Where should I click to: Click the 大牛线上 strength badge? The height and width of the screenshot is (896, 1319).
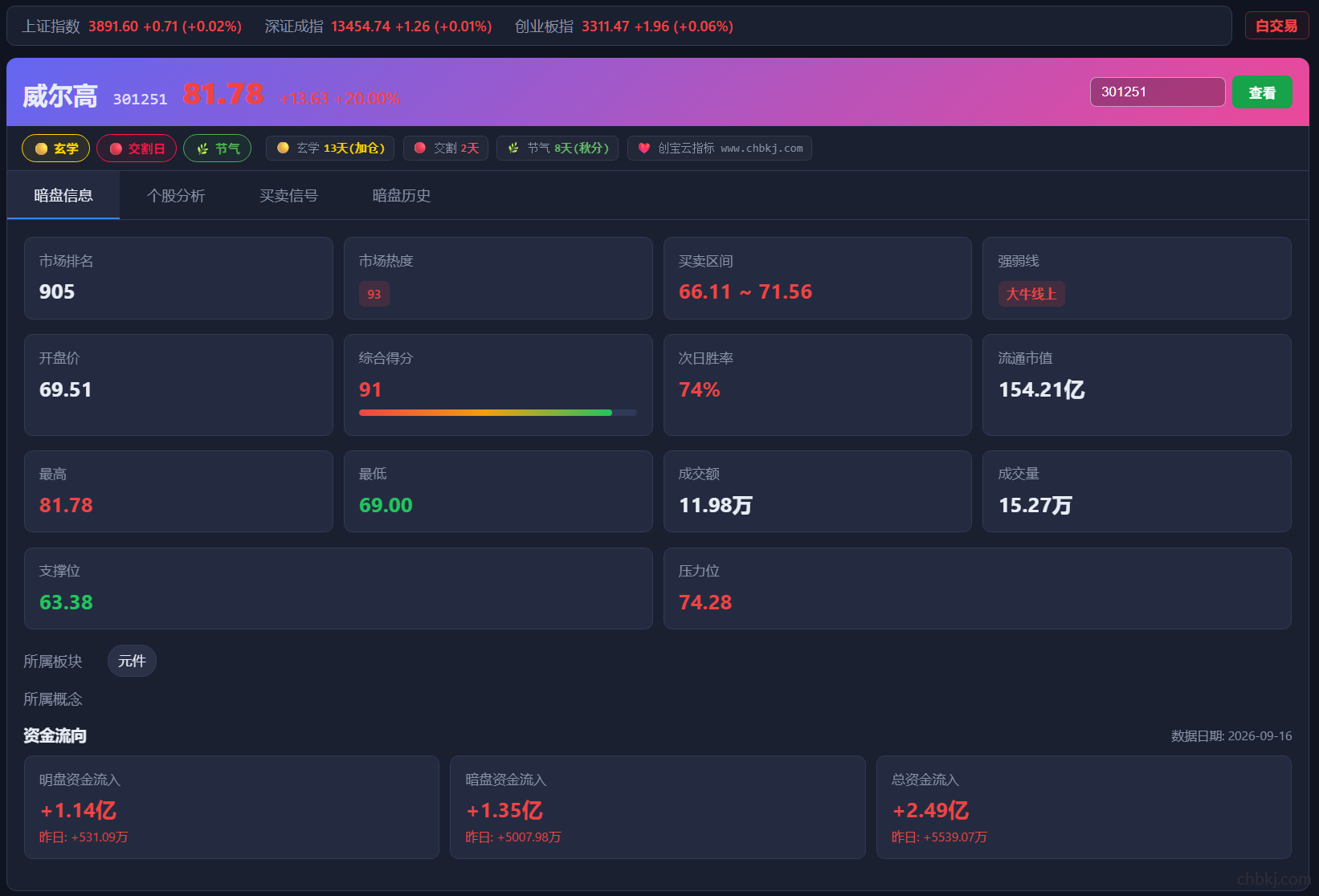(x=1031, y=294)
